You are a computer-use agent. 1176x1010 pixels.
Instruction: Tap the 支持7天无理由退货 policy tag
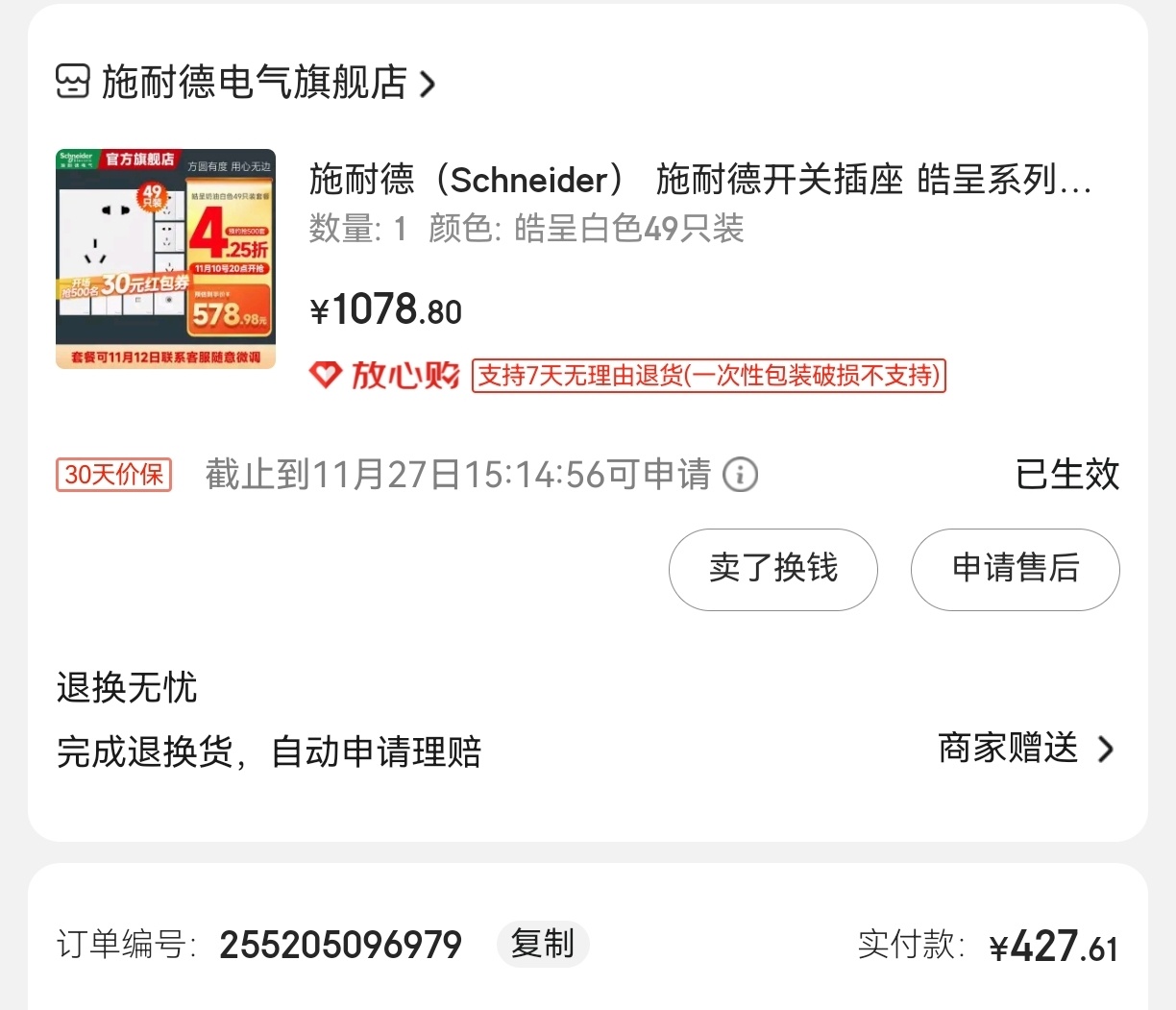(x=709, y=375)
